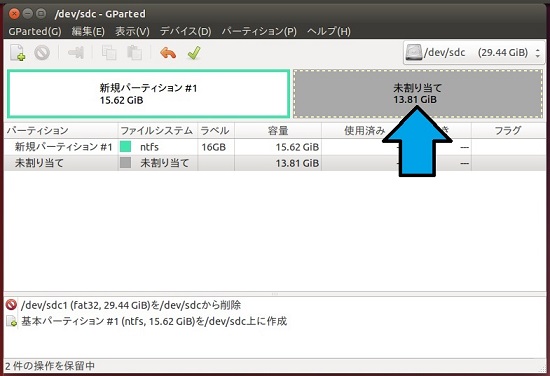Open the 表示(V) menu
This screenshot has width=550, height=376.
[x=132, y=32]
